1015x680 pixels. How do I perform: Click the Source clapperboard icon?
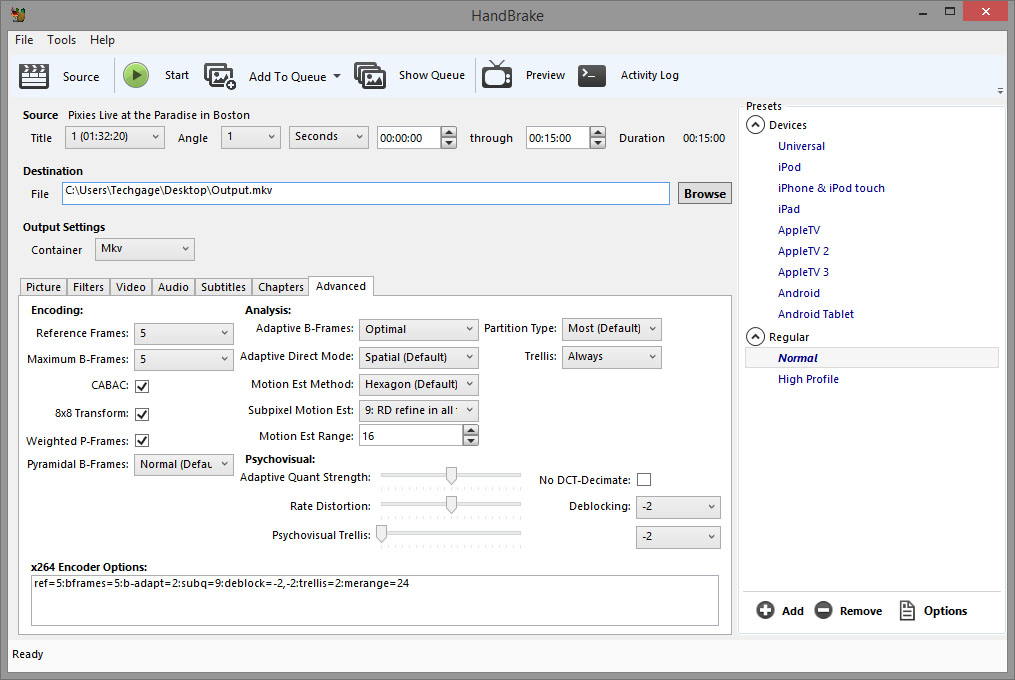34,76
